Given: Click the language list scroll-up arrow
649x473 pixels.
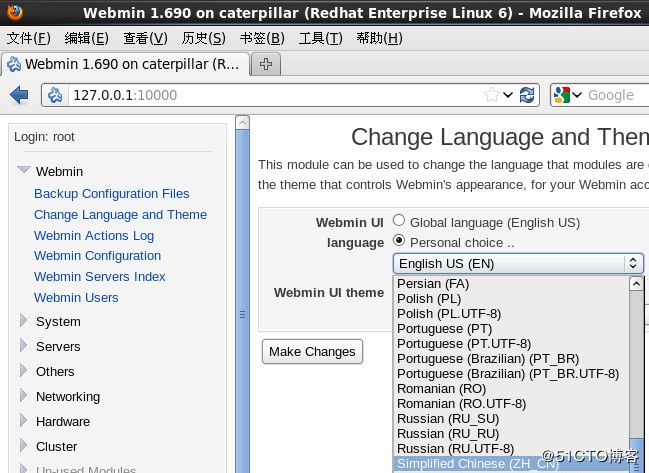Looking at the screenshot, I should pyautogui.click(x=636, y=284).
